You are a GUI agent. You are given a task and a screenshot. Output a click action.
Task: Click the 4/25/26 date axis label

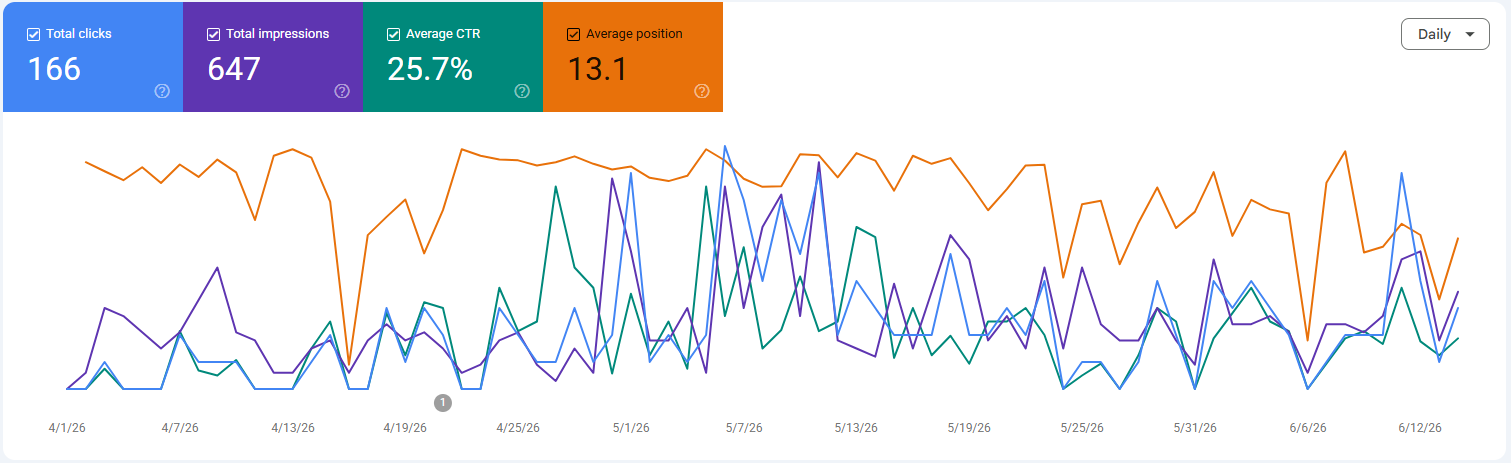[x=519, y=428]
